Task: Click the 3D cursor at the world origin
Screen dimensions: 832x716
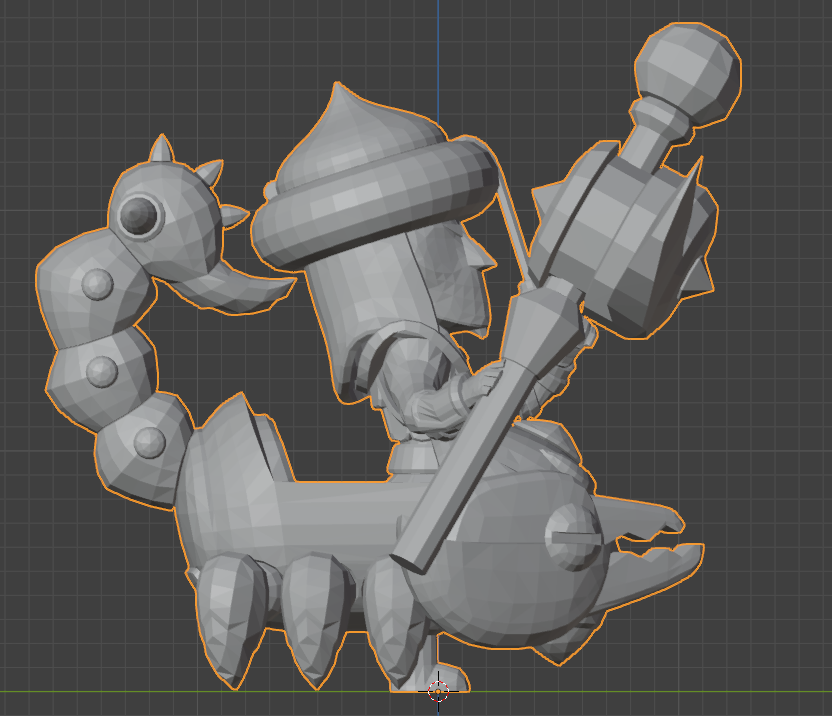Action: pyautogui.click(x=438, y=690)
